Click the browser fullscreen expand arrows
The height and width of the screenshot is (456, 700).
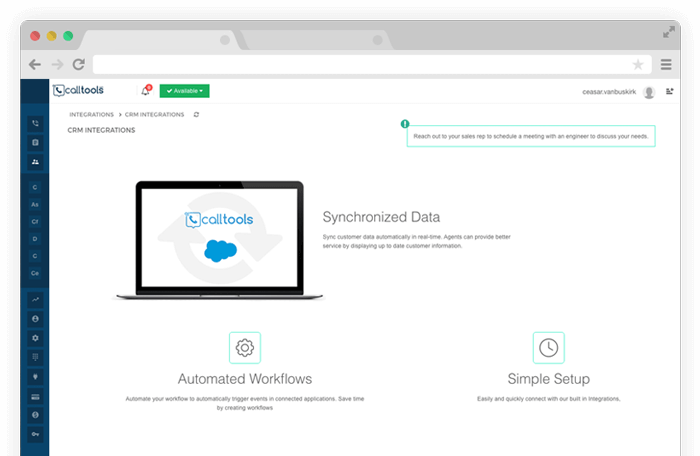[668, 32]
